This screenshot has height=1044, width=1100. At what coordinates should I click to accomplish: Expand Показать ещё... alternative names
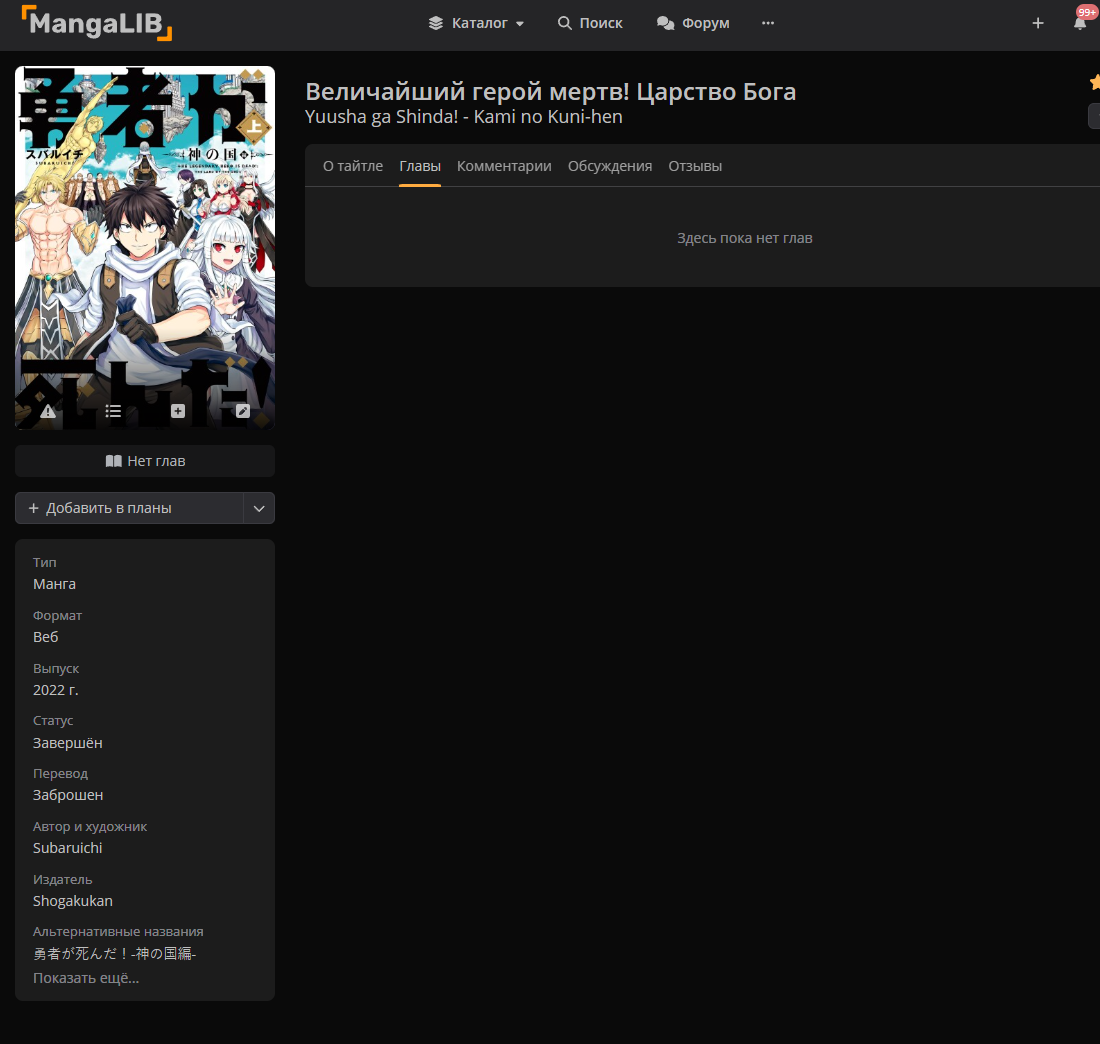[x=86, y=978]
